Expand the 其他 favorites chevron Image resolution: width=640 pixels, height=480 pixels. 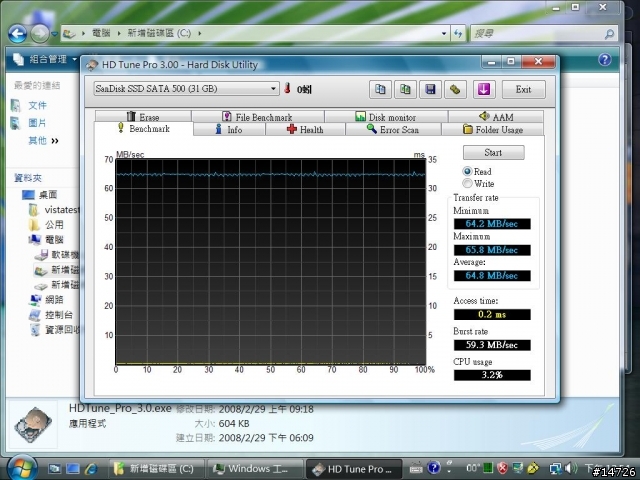[x=55, y=141]
